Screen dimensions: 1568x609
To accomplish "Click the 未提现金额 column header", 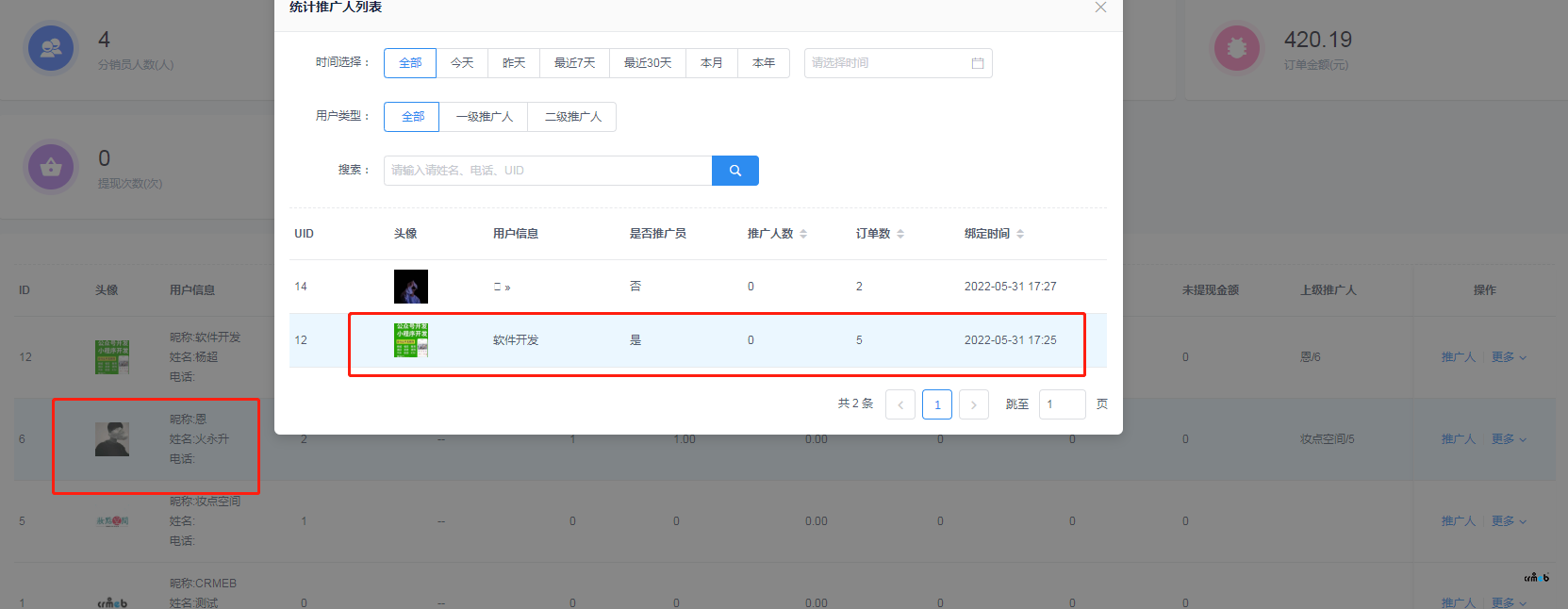I will [1211, 290].
